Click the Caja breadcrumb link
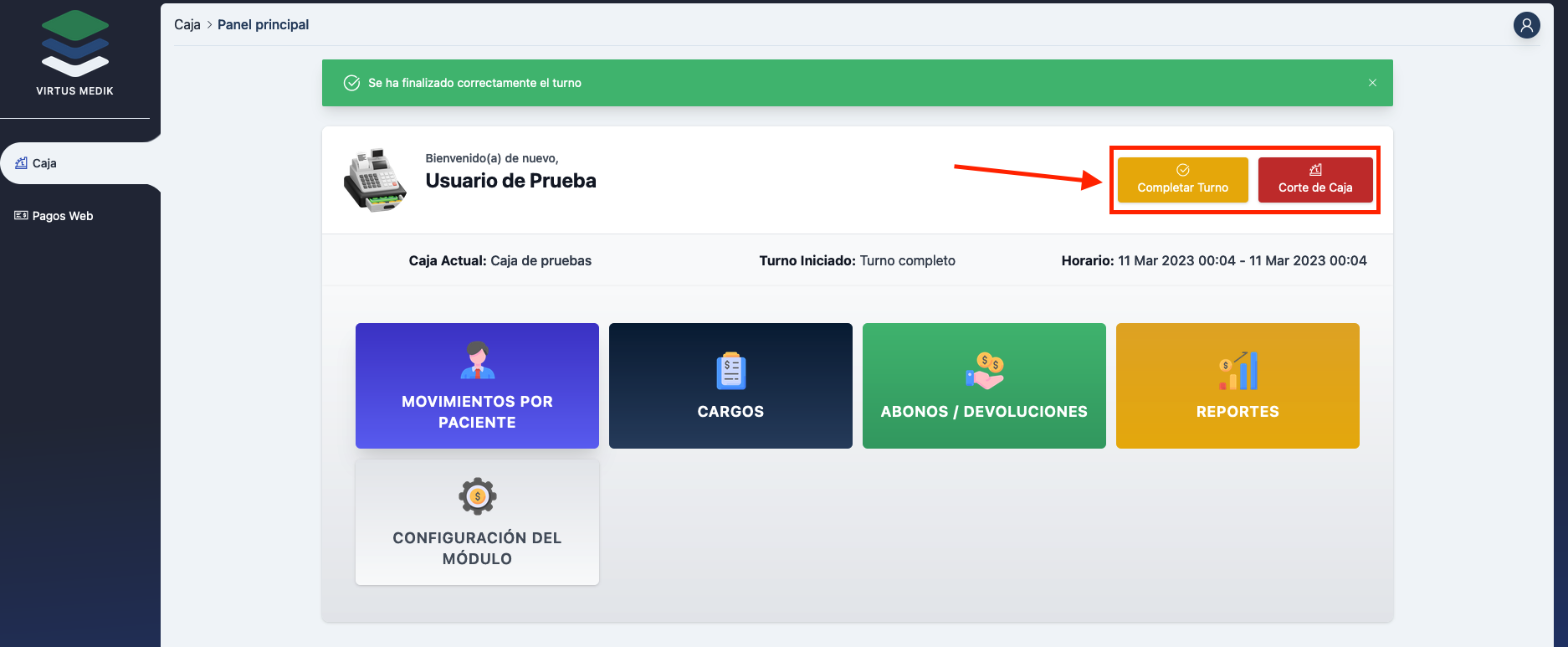The width and height of the screenshot is (1568, 647). point(187,25)
